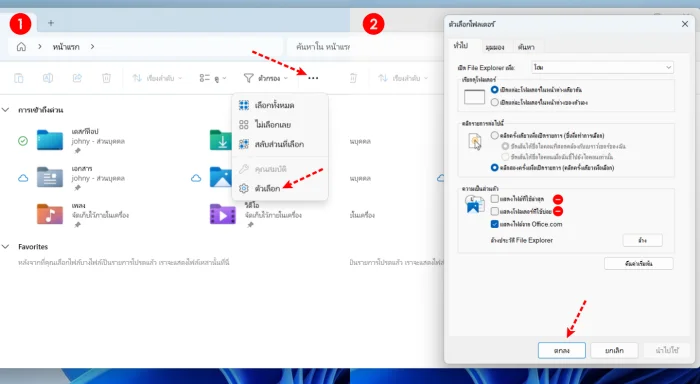Select open each folder in own window
The image size is (700, 384).
tap(494, 102)
